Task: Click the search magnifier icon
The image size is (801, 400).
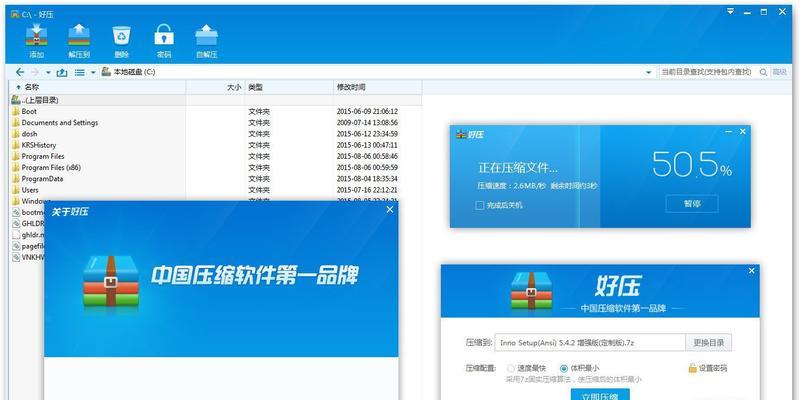Action: 763,73
